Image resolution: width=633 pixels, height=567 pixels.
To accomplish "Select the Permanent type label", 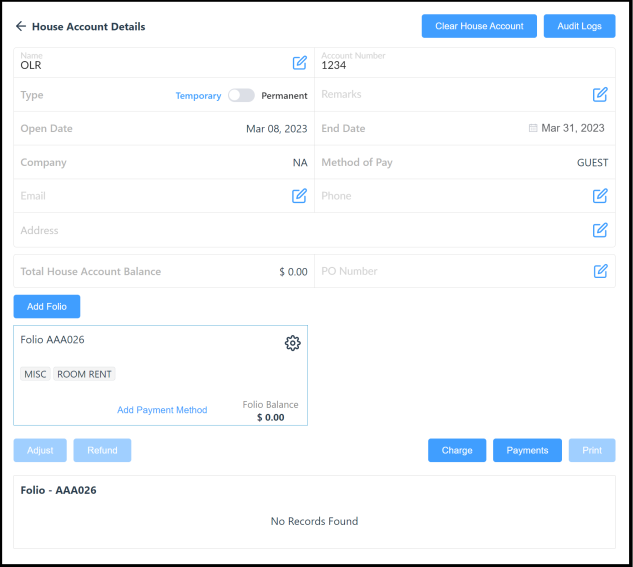I will point(284,96).
